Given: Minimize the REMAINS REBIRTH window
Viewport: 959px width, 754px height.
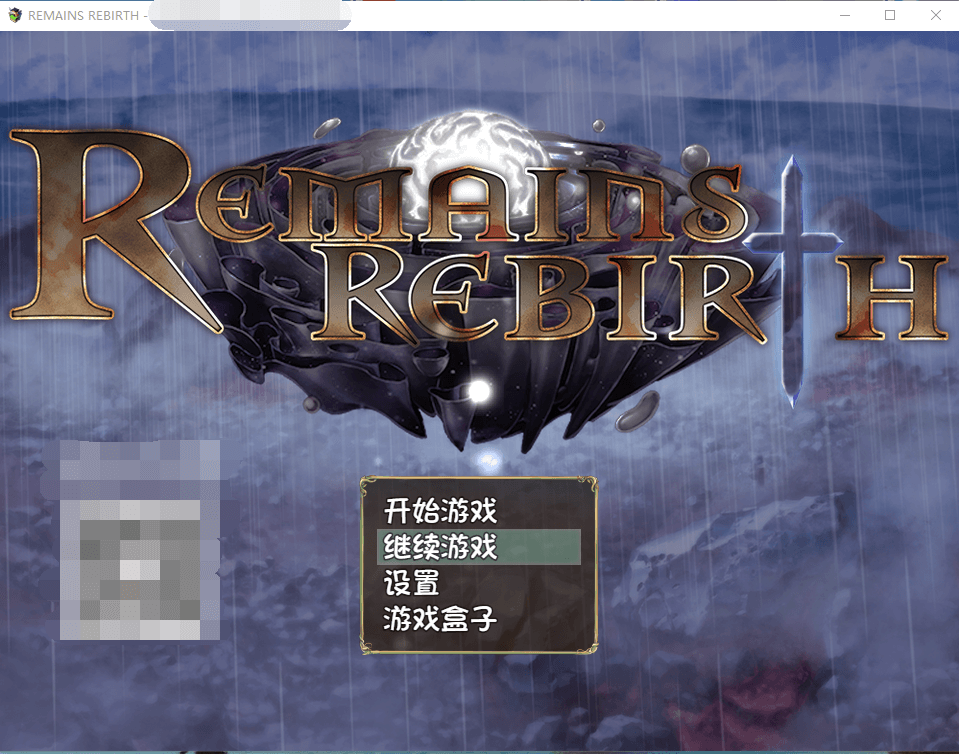Looking at the screenshot, I should [x=845, y=15].
